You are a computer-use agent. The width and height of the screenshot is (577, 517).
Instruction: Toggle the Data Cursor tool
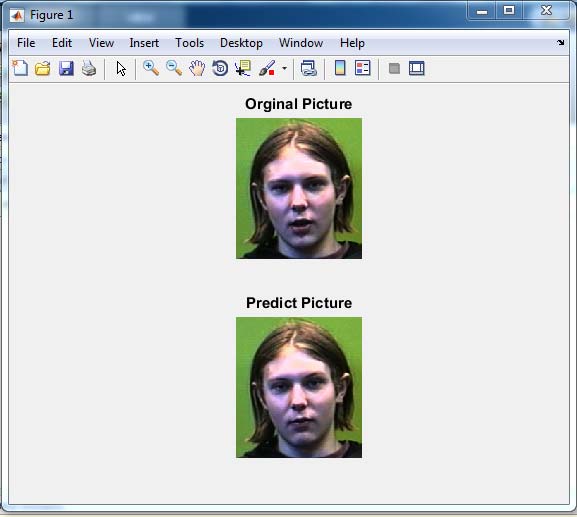[243, 68]
